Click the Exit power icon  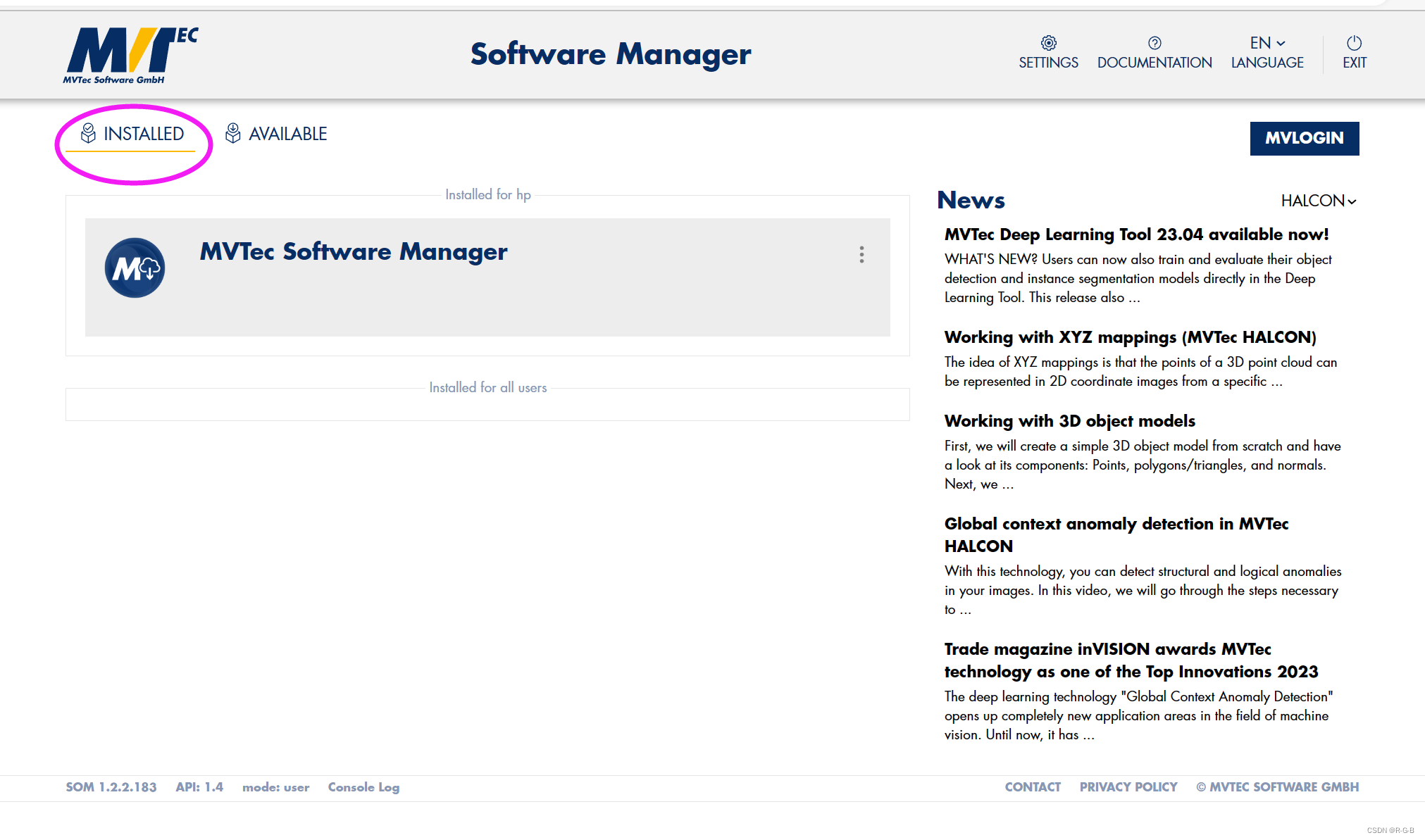click(1354, 43)
